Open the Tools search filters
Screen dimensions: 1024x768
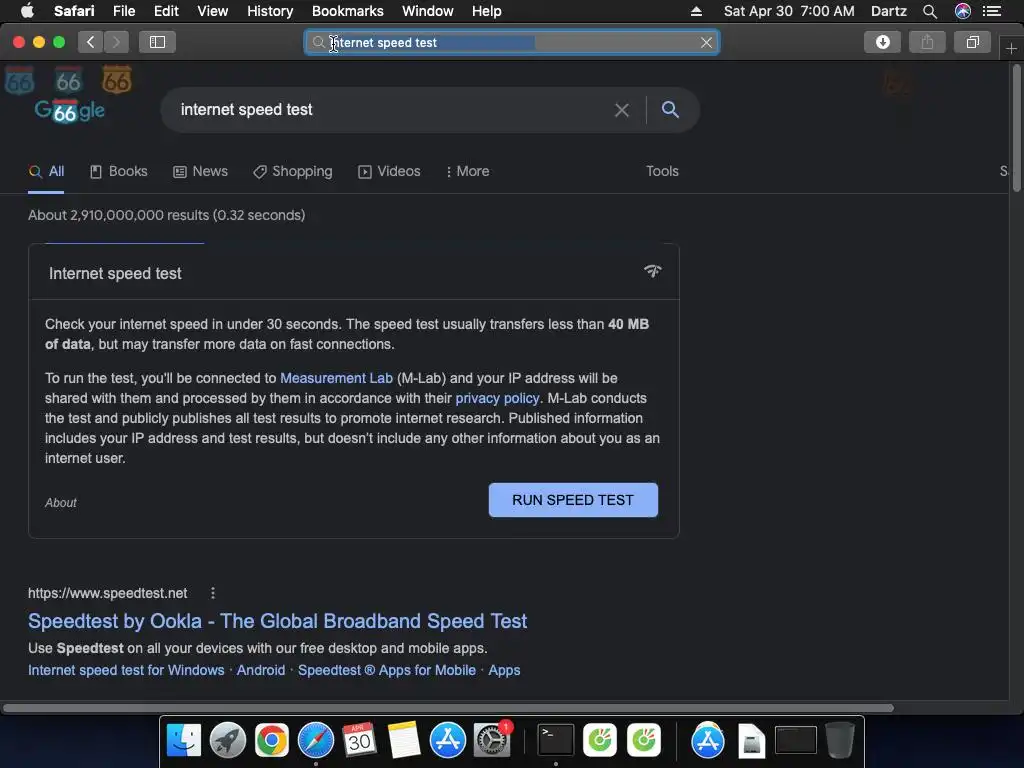[x=662, y=171]
